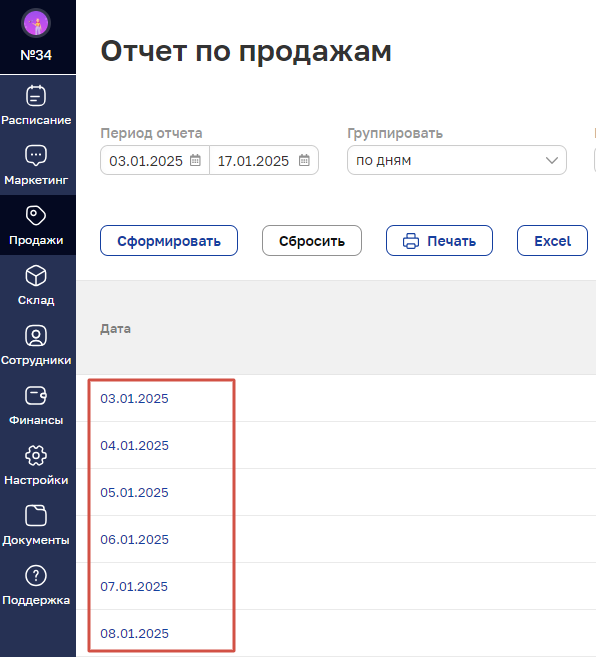Open calendar picker for start date 03.01.2025
Viewport: 596px width, 657px height.
click(195, 160)
